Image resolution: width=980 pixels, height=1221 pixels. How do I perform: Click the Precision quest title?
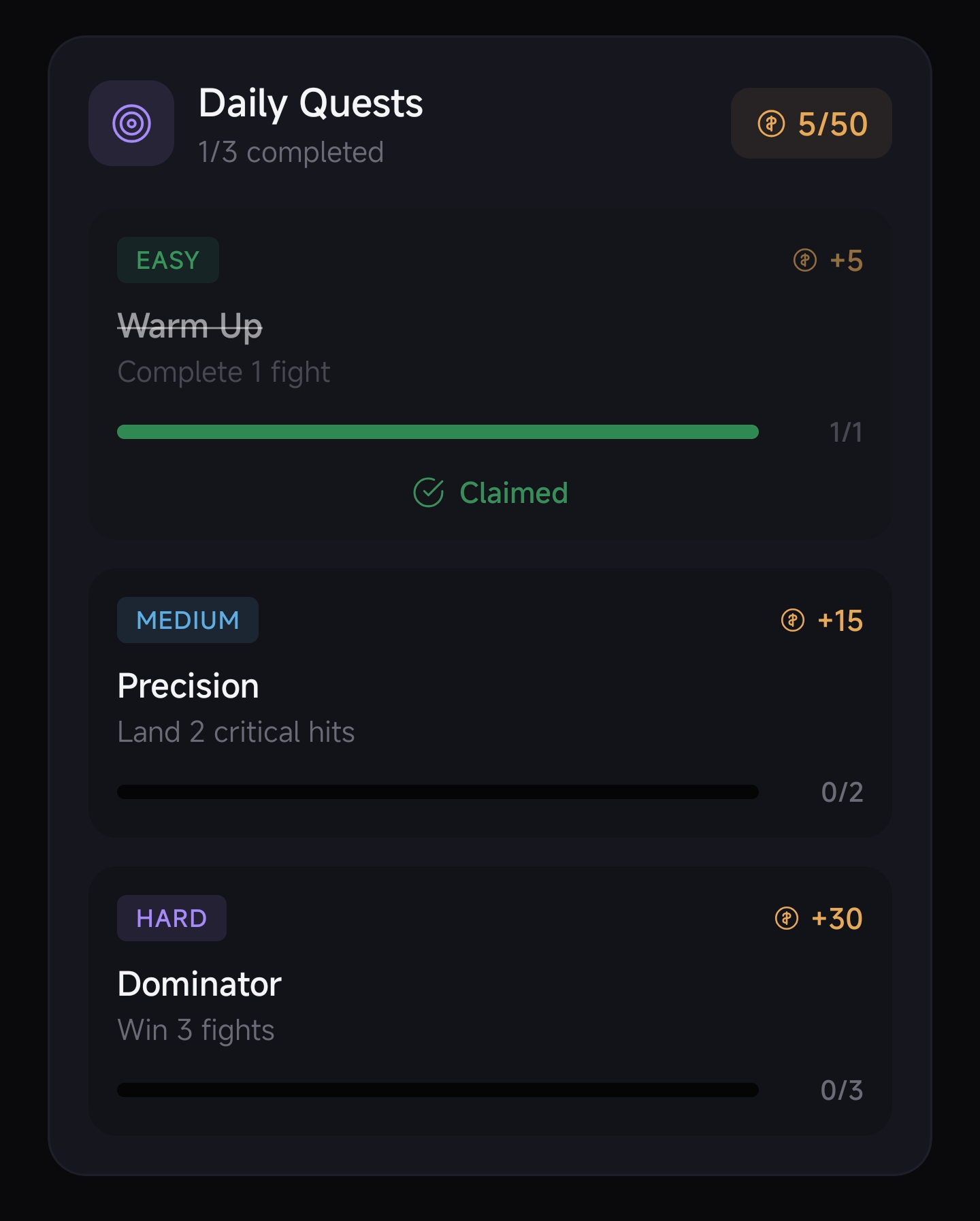(x=189, y=685)
